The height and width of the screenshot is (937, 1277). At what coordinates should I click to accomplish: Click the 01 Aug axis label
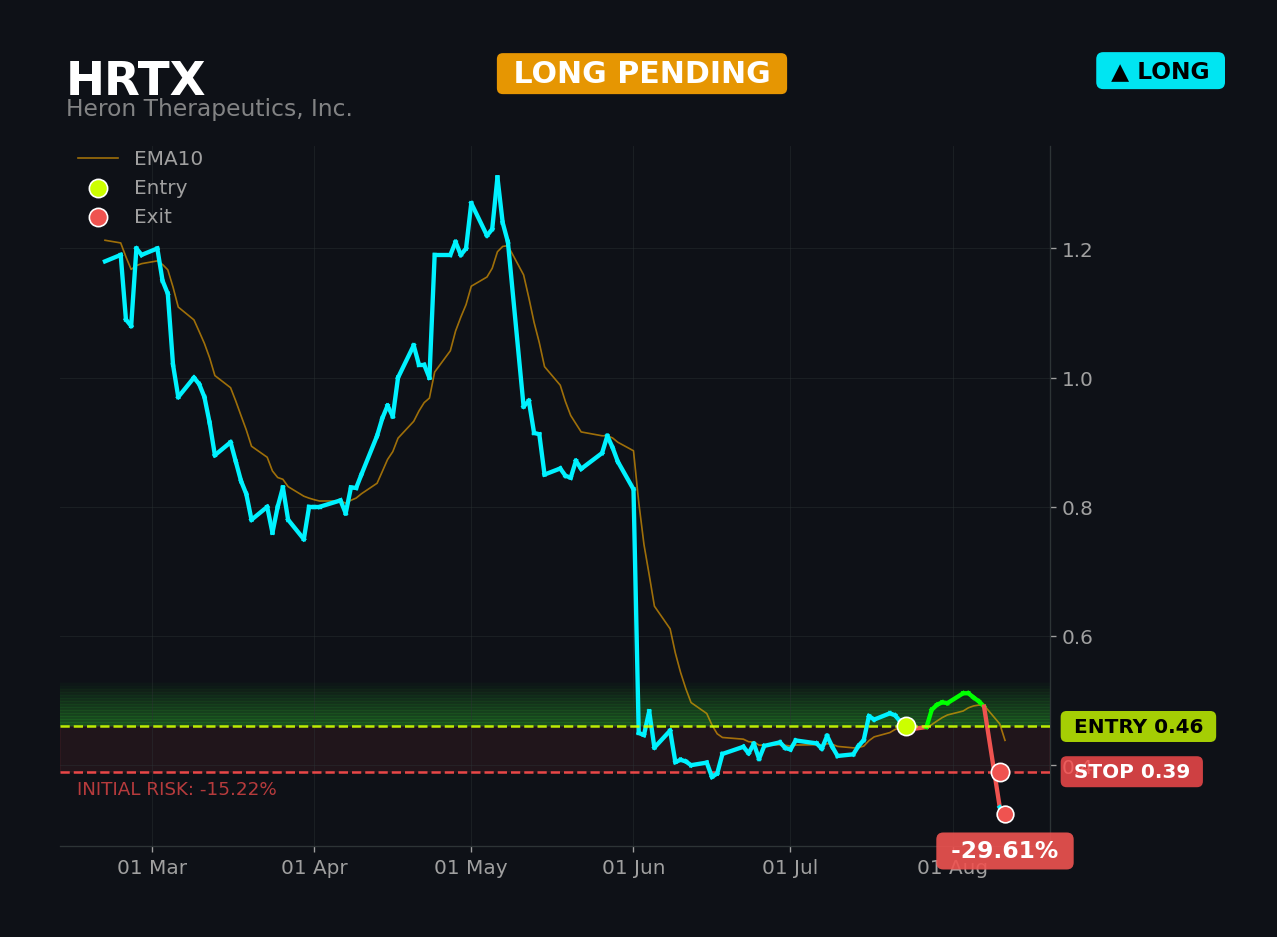pos(952,868)
